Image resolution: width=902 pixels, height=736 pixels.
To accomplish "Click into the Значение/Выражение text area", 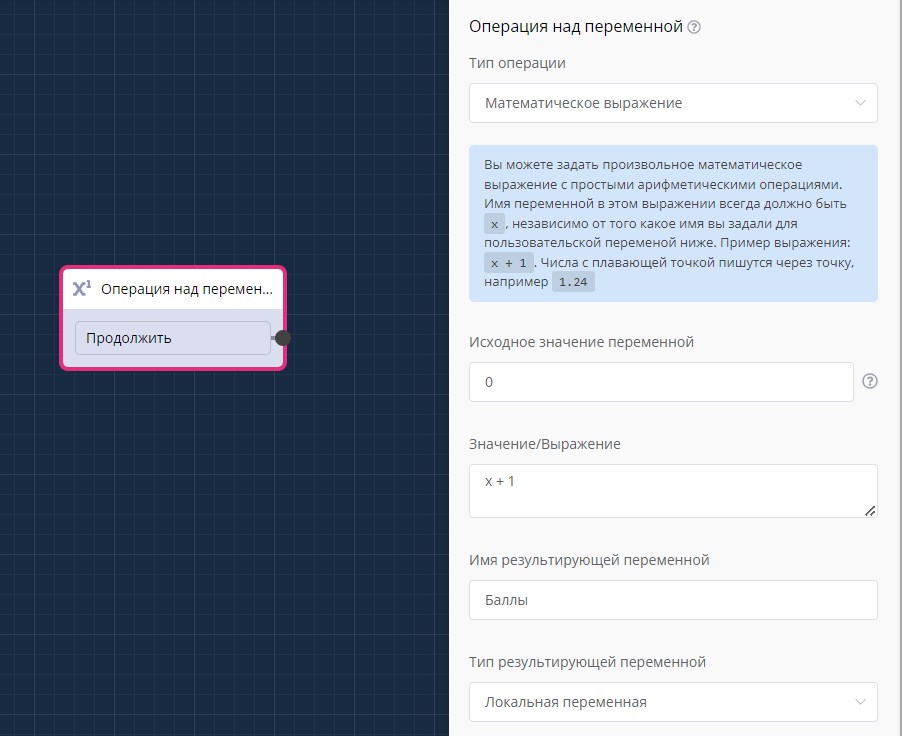I will [672, 490].
